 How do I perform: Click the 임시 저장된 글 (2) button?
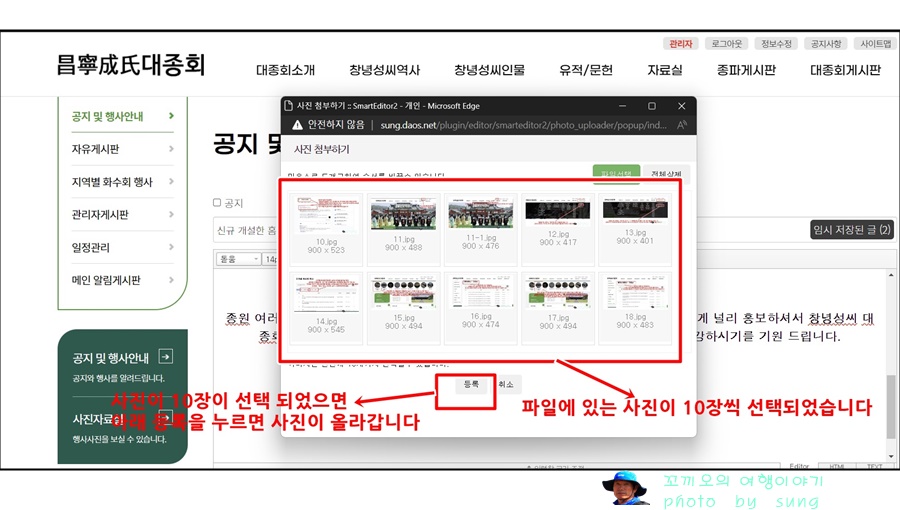852,229
